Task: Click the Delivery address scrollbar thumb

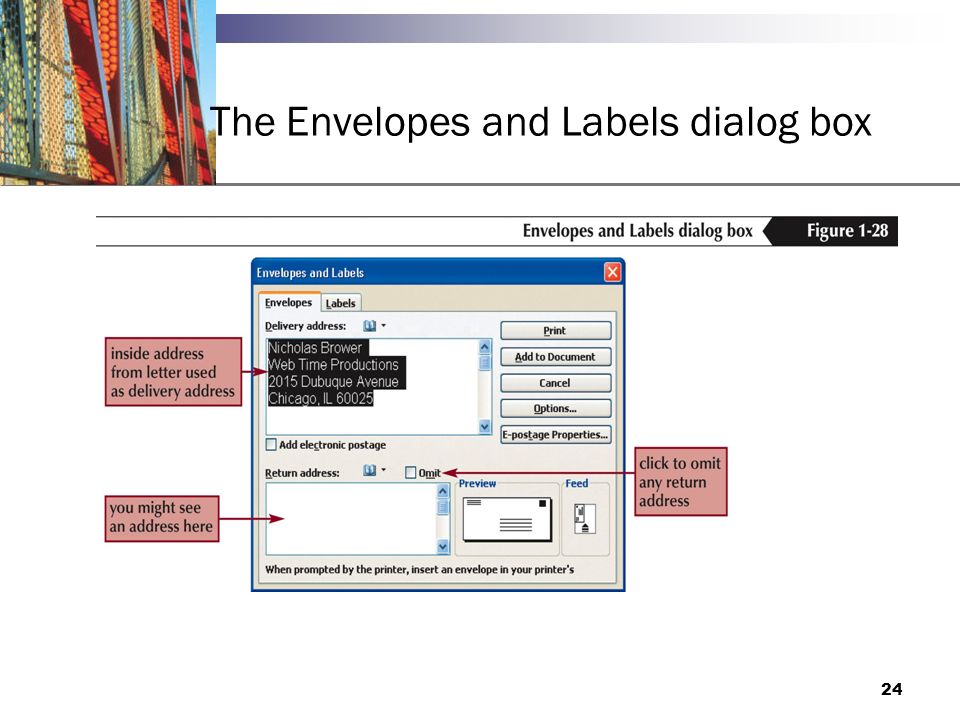Action: tap(485, 362)
